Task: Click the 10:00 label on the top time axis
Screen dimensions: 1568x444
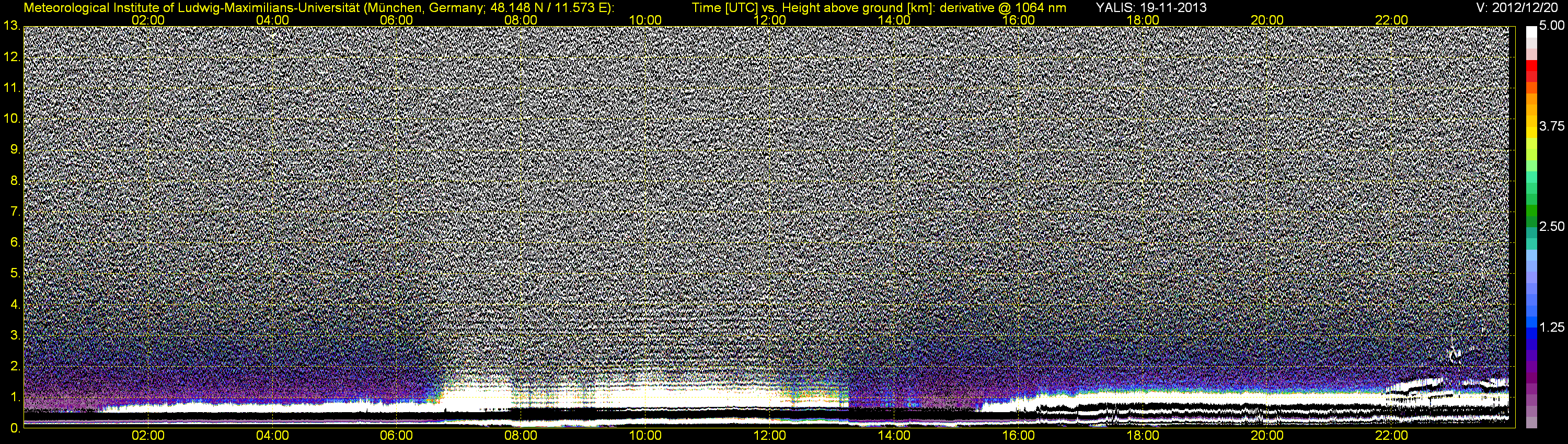Action: click(645, 20)
